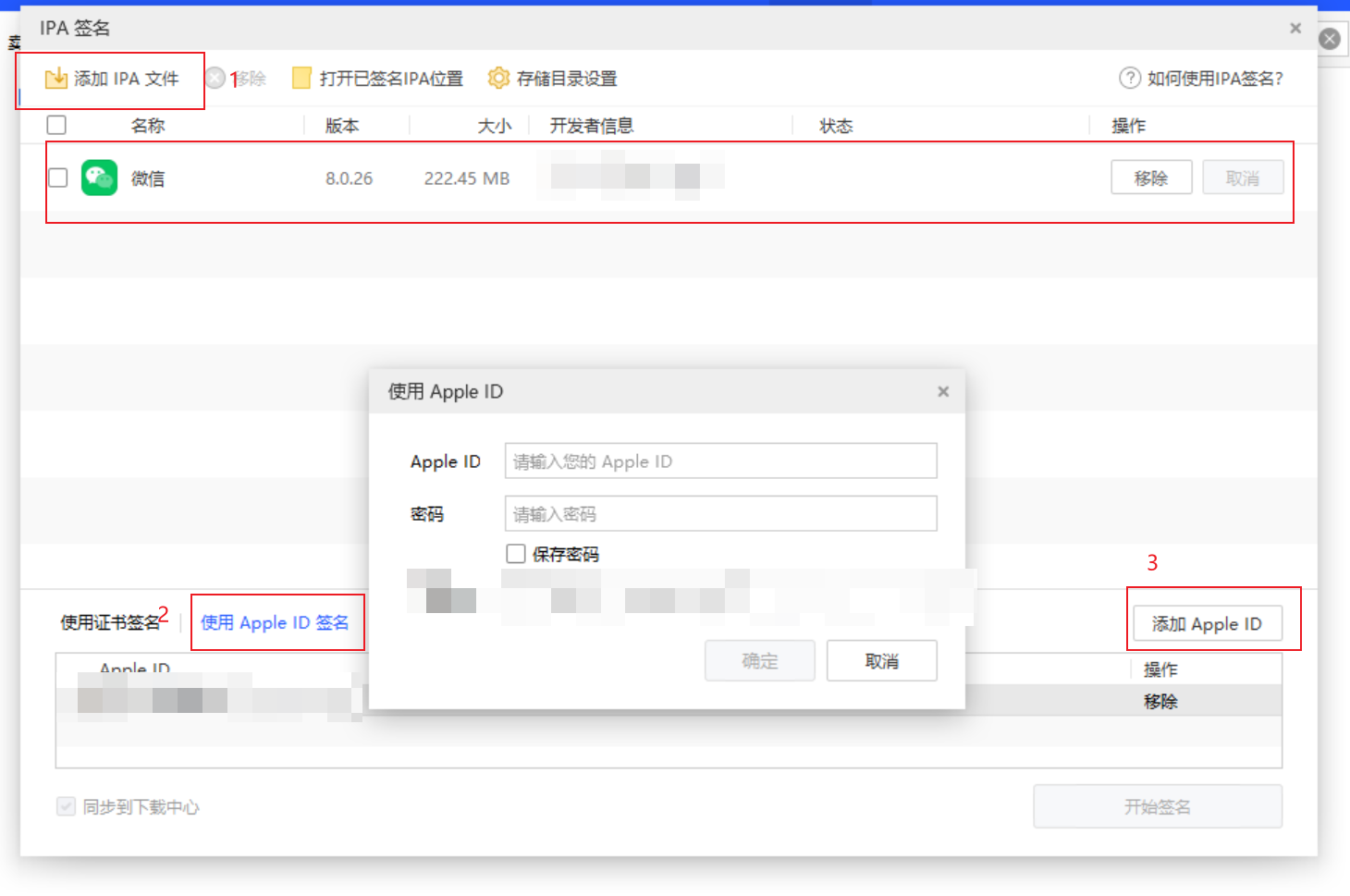
Task: Close the Use Apple ID dialog
Action: point(943,391)
